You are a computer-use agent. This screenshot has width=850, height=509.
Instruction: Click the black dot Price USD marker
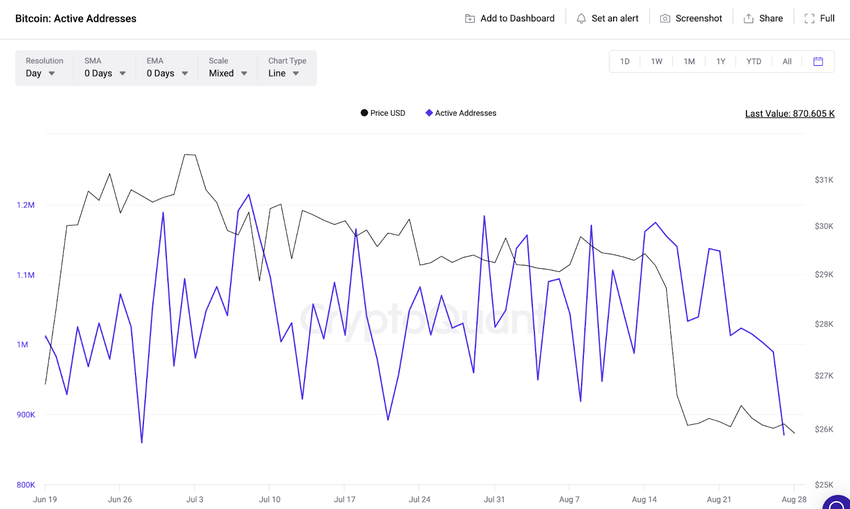(364, 113)
